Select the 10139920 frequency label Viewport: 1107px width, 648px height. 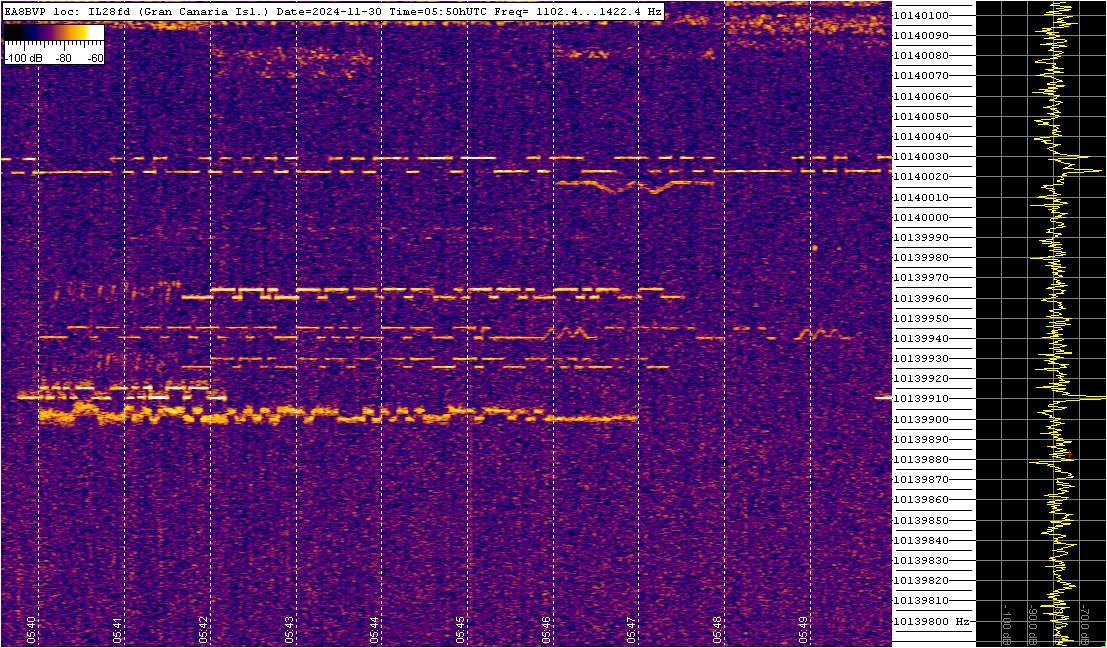point(921,378)
